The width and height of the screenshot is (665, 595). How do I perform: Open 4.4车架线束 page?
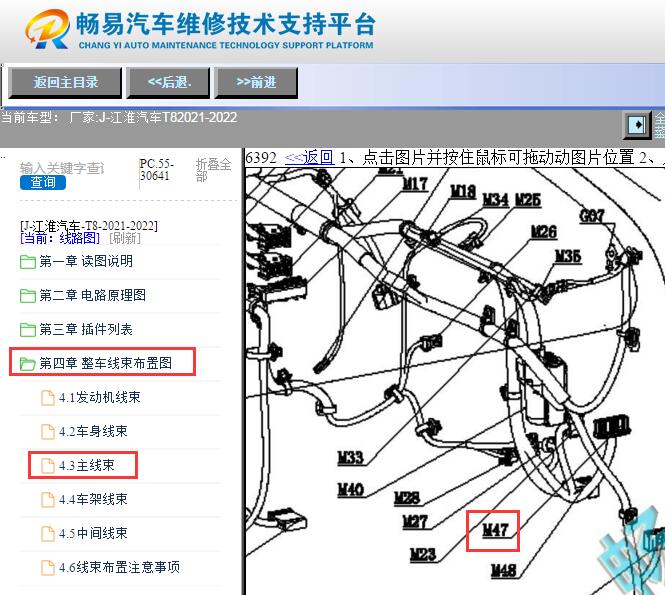93,499
